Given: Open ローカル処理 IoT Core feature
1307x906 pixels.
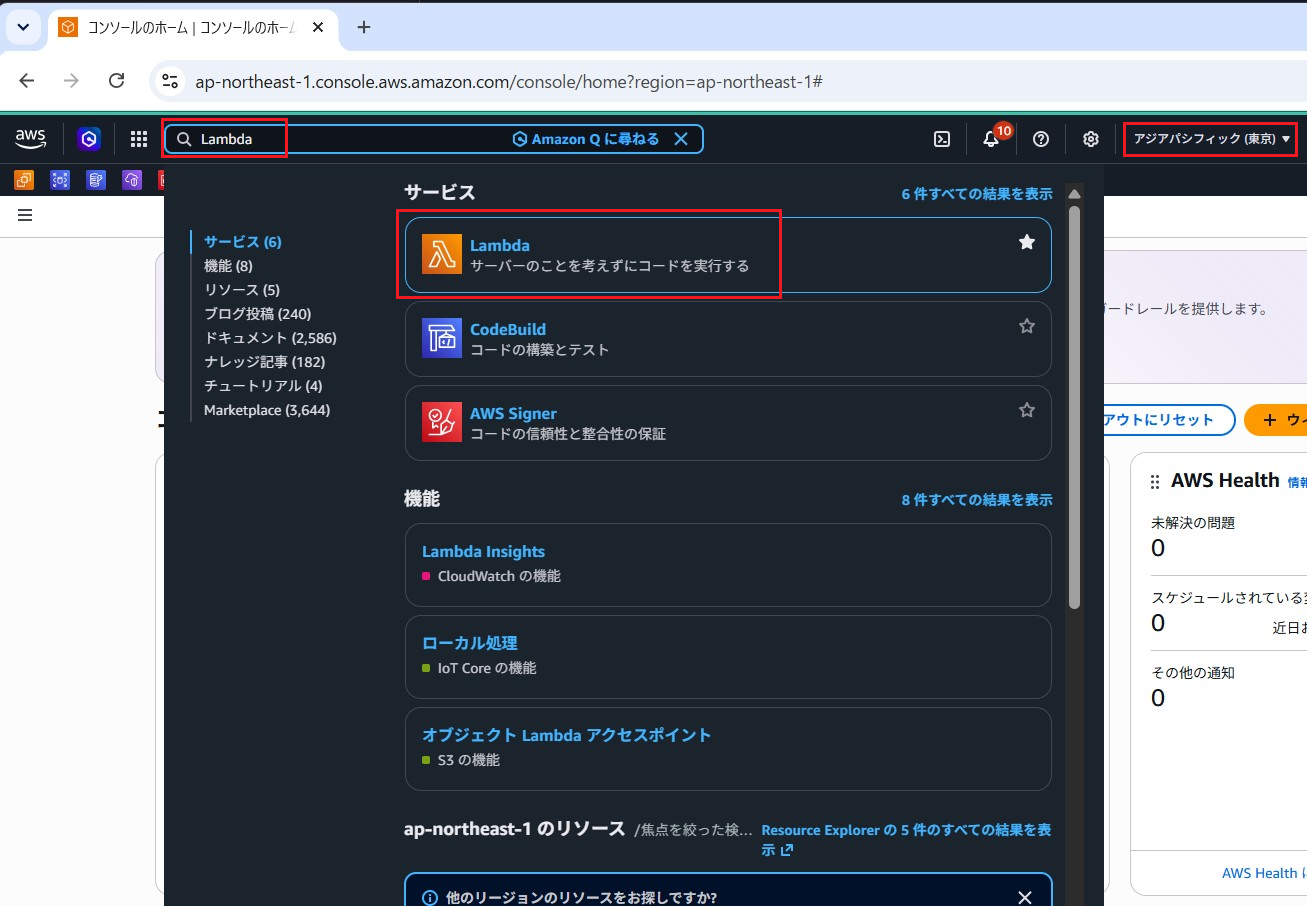Looking at the screenshot, I should point(469,643).
